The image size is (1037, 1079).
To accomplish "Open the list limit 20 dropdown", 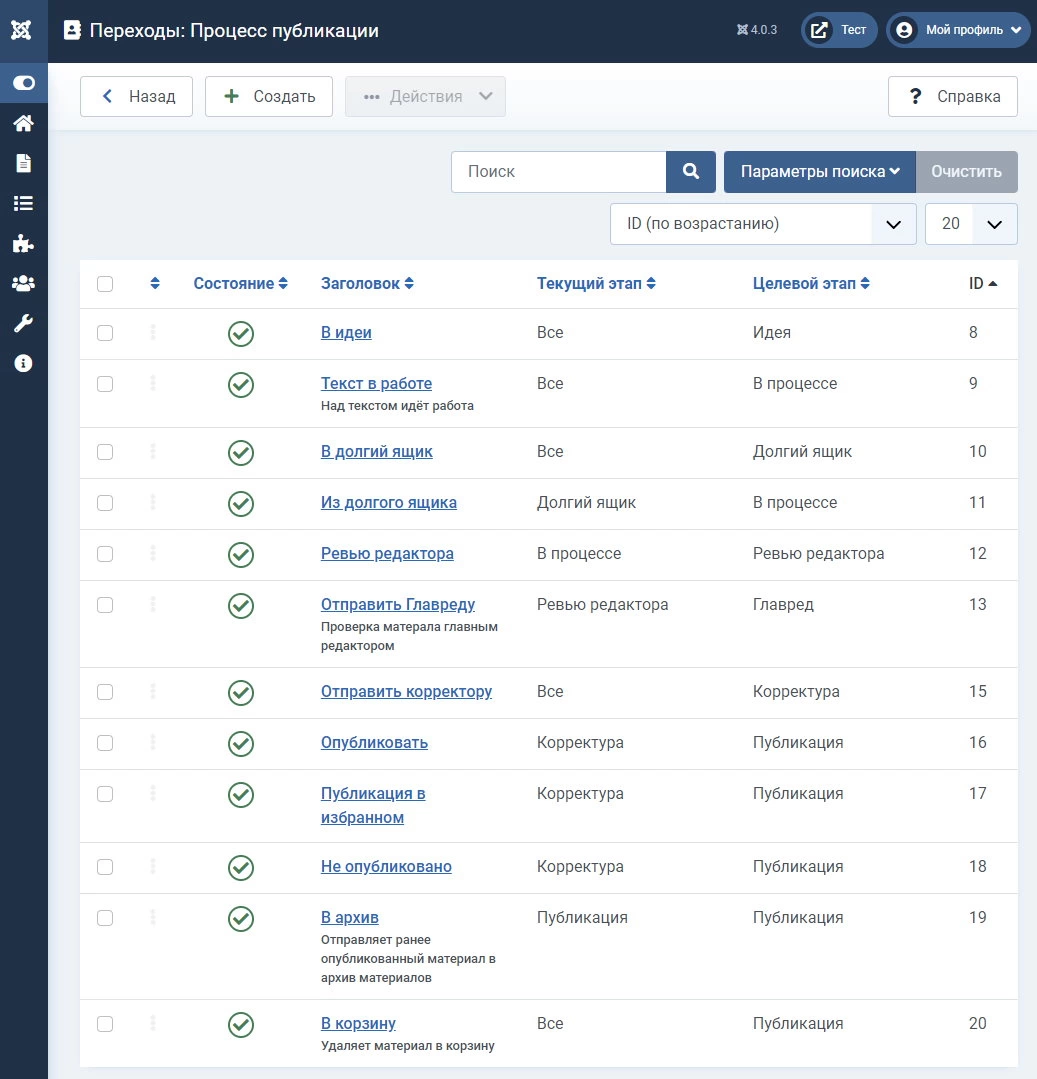I will [971, 224].
